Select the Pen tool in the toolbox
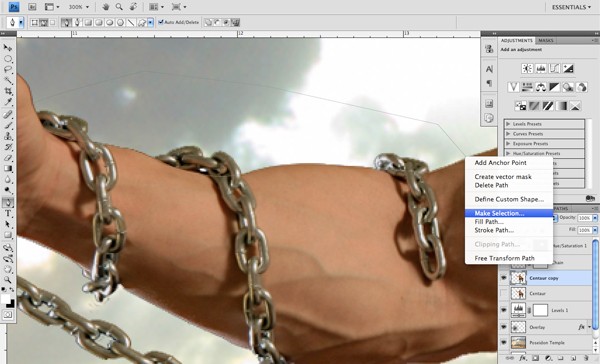Image resolution: width=600 pixels, height=364 pixels. 8,202
